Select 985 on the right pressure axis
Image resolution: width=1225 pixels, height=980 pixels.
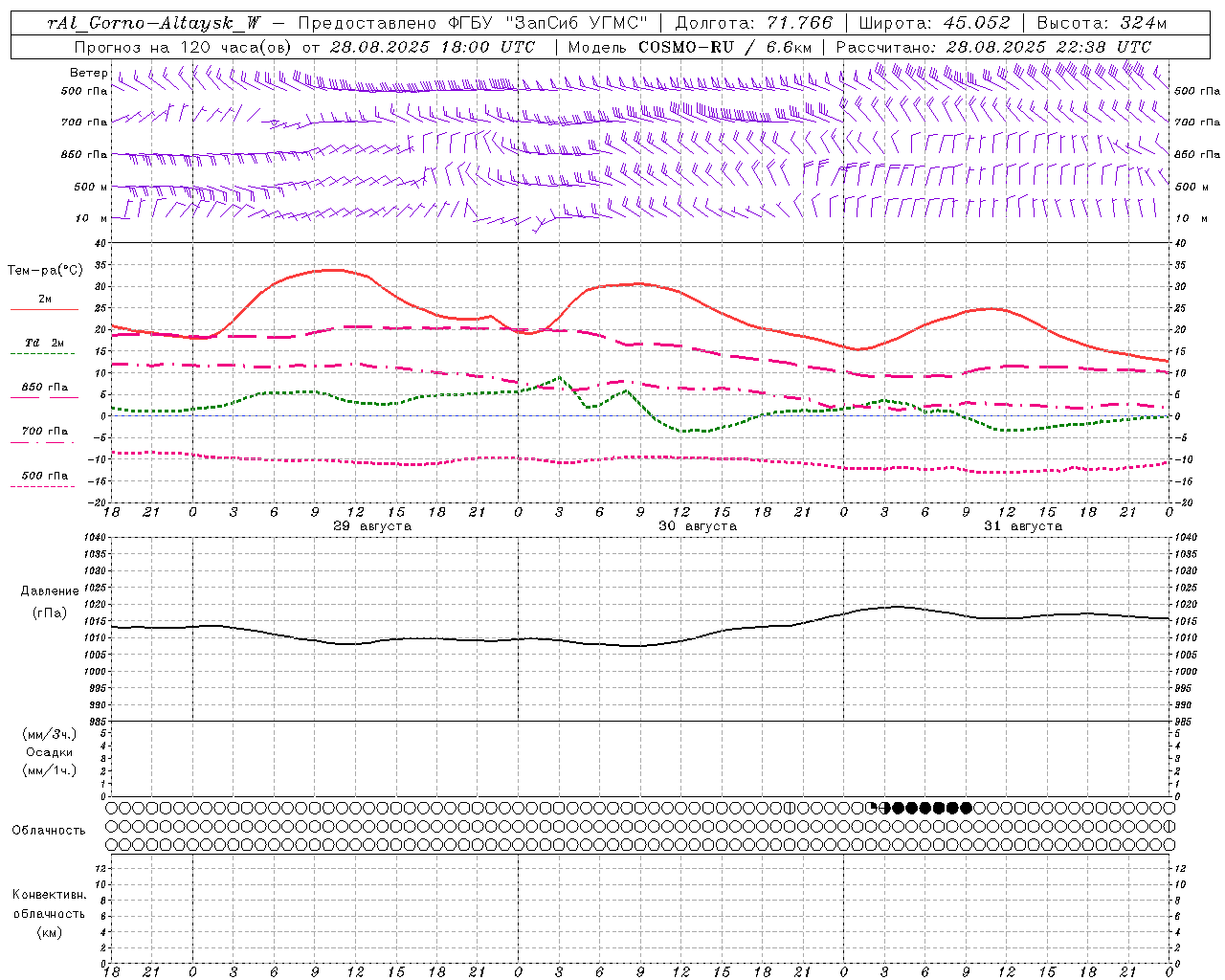click(1185, 722)
